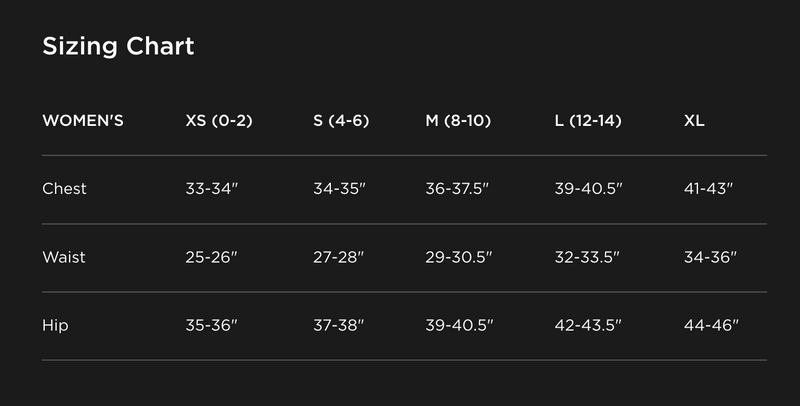Select the L (12-14) size header
Screen dimensions: 800x406
tap(588, 121)
